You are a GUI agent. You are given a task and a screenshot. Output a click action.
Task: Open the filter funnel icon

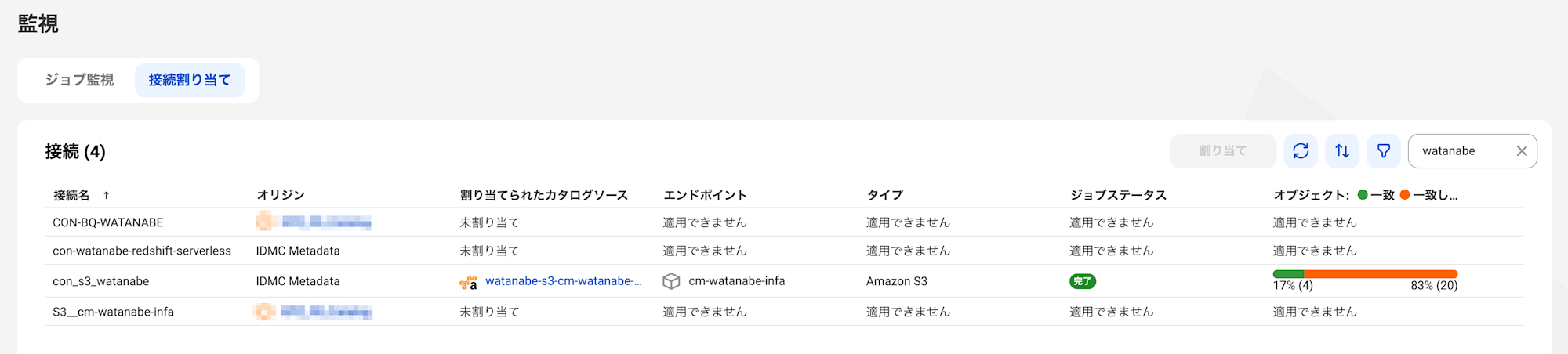tap(1384, 151)
